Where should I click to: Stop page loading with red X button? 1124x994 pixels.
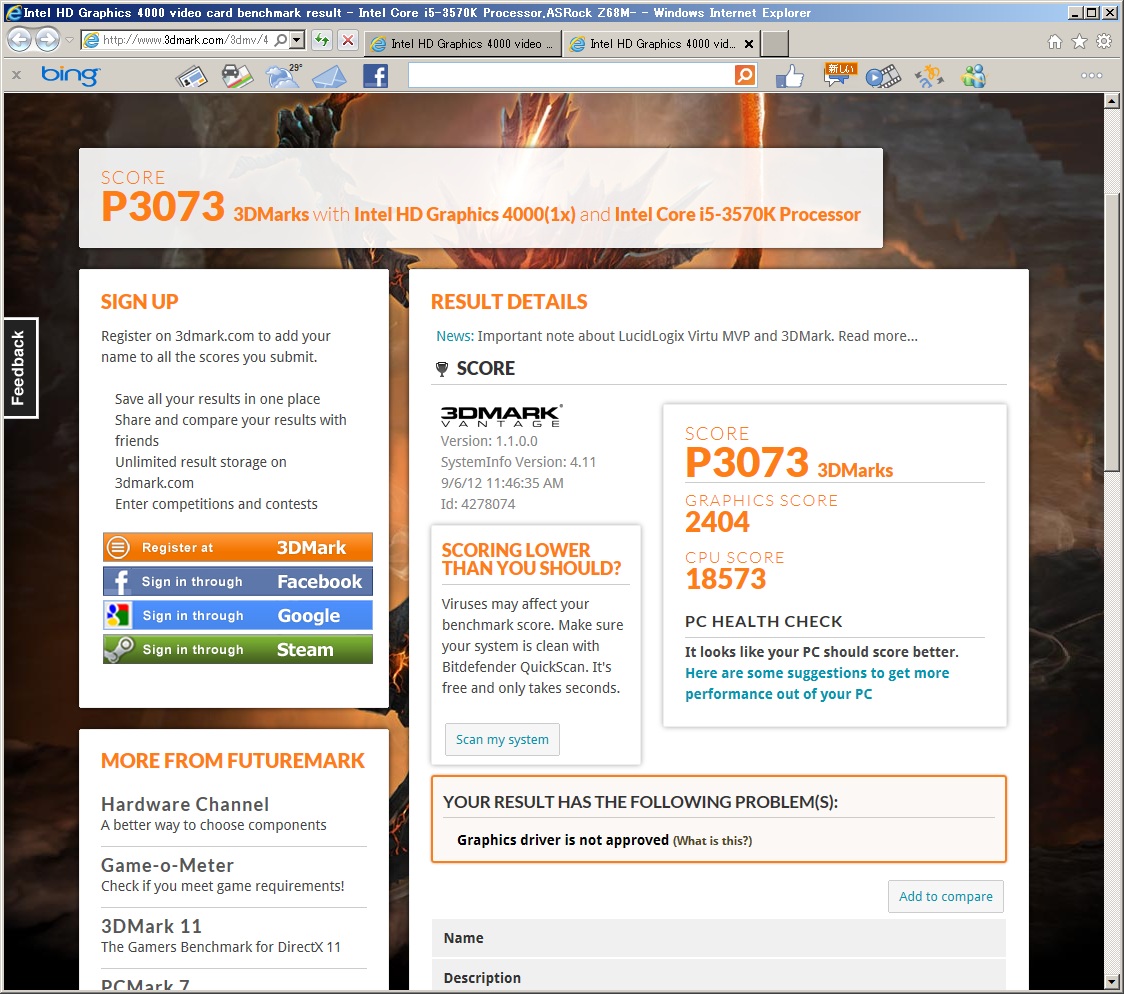click(x=348, y=40)
